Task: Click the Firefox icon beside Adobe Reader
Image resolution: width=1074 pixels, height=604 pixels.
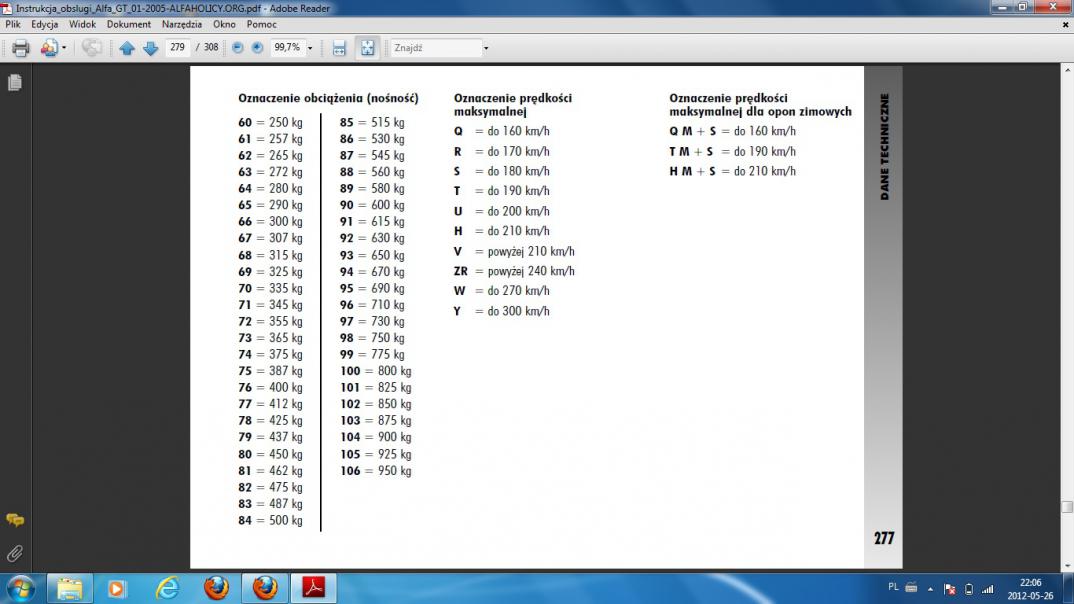Action: point(265,588)
